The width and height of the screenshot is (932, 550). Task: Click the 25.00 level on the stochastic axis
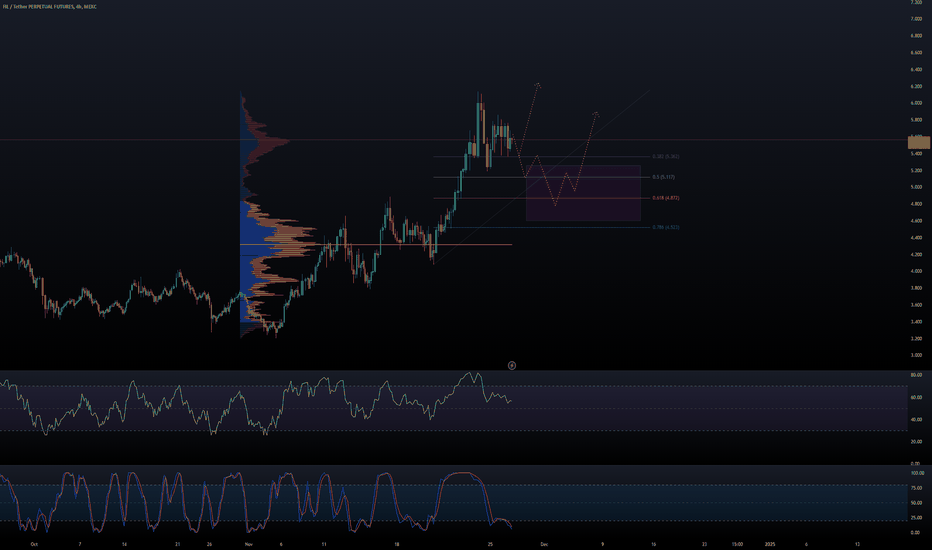[x=916, y=518]
